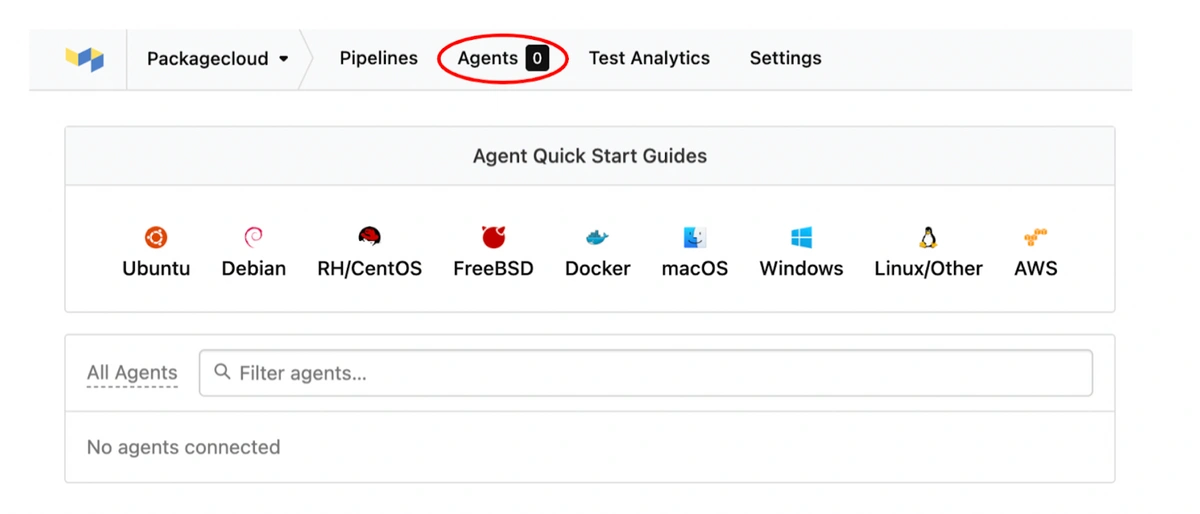Screen dimensions: 1200x514
Task: Open the RH/CentOS quick start guide link
Action: (x=370, y=268)
